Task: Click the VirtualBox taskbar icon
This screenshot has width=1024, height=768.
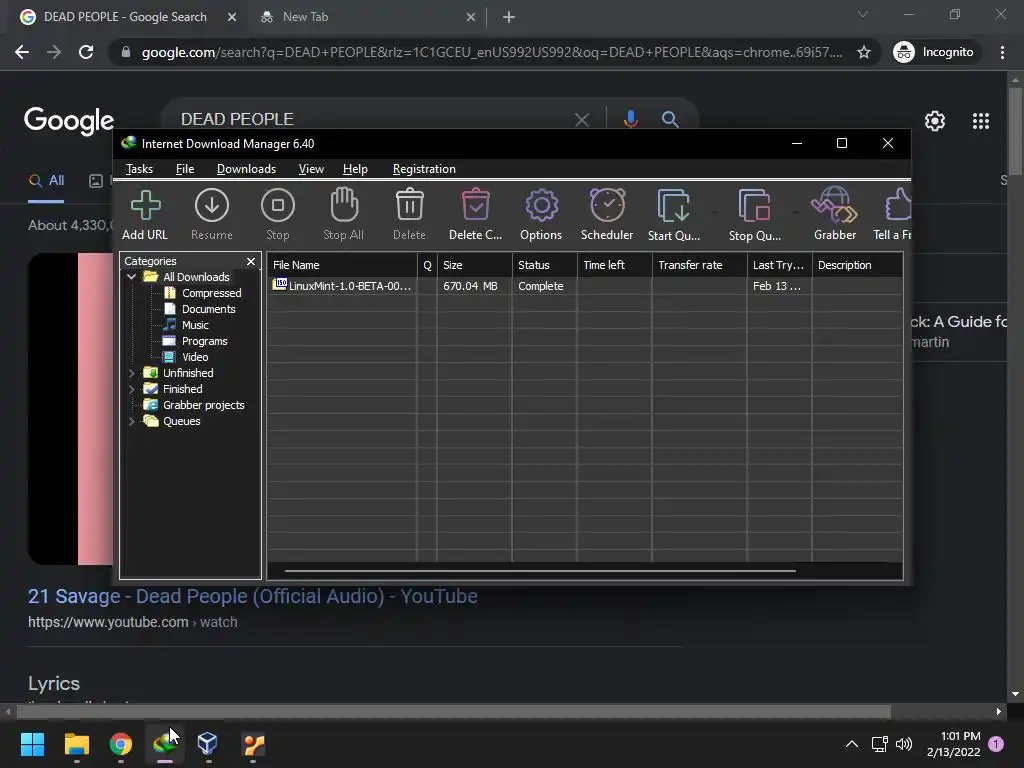Action: (208, 744)
